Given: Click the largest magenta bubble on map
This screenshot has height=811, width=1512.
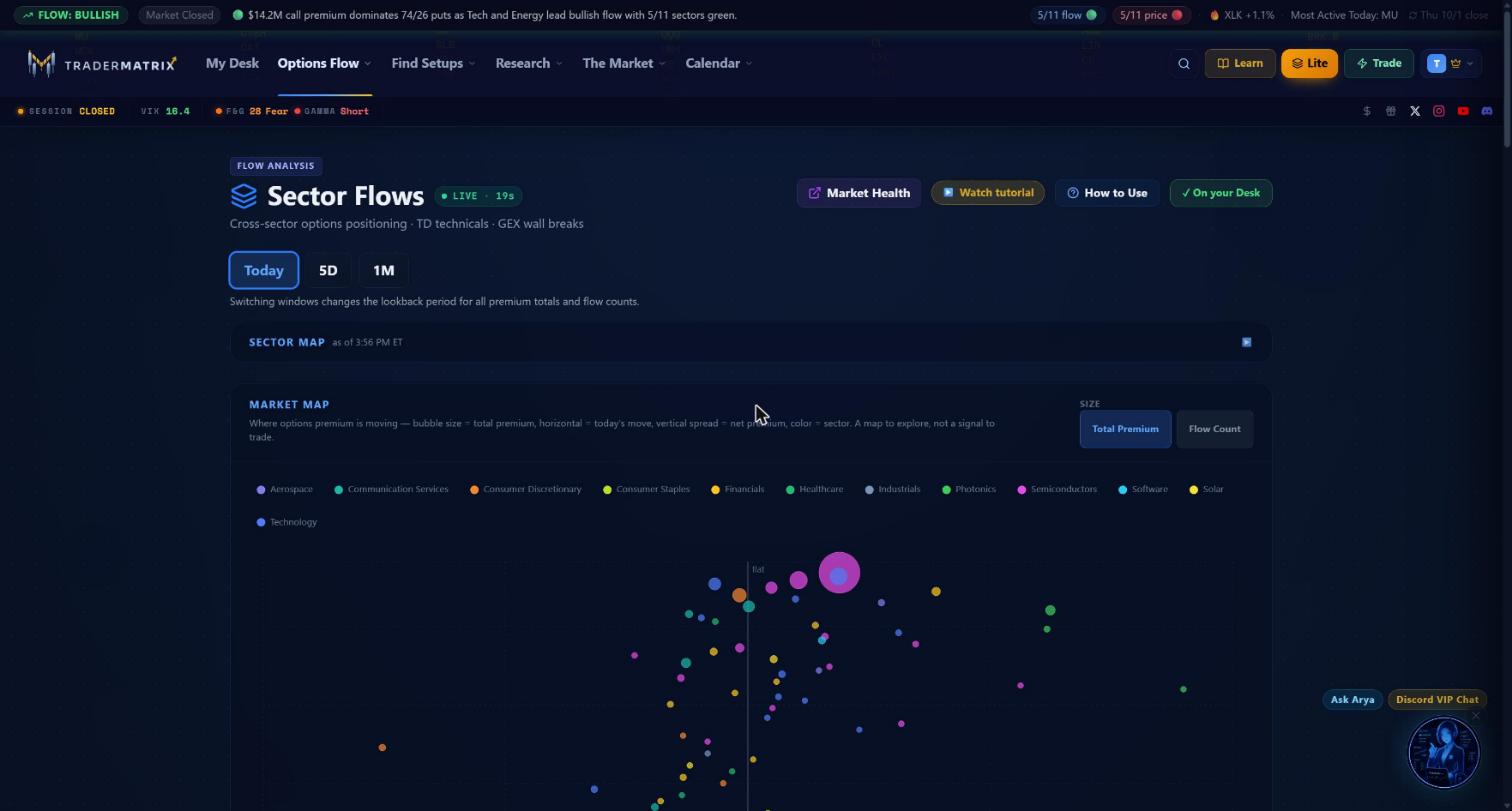Looking at the screenshot, I should (839, 573).
